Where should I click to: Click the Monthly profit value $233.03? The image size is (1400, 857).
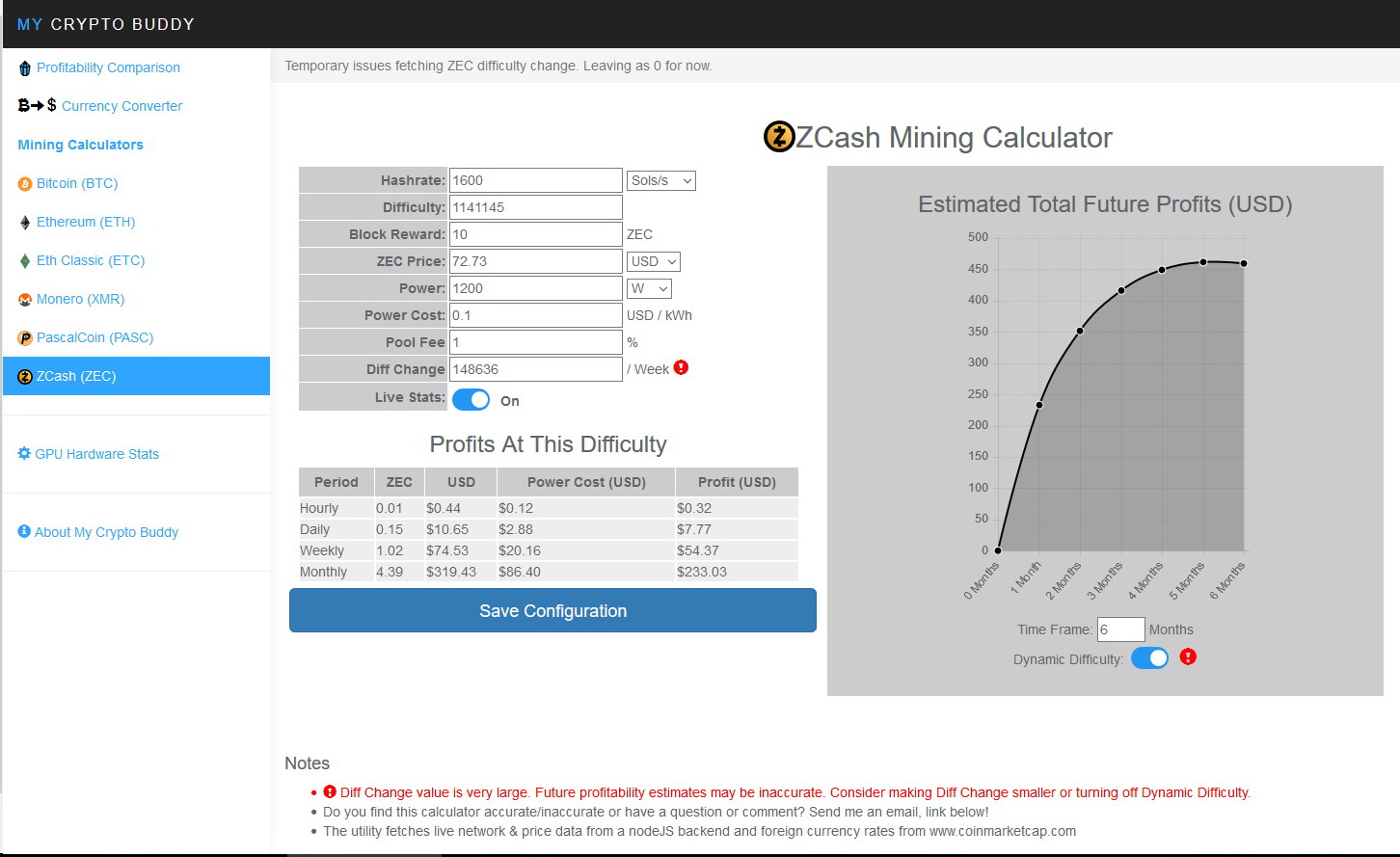(x=702, y=572)
